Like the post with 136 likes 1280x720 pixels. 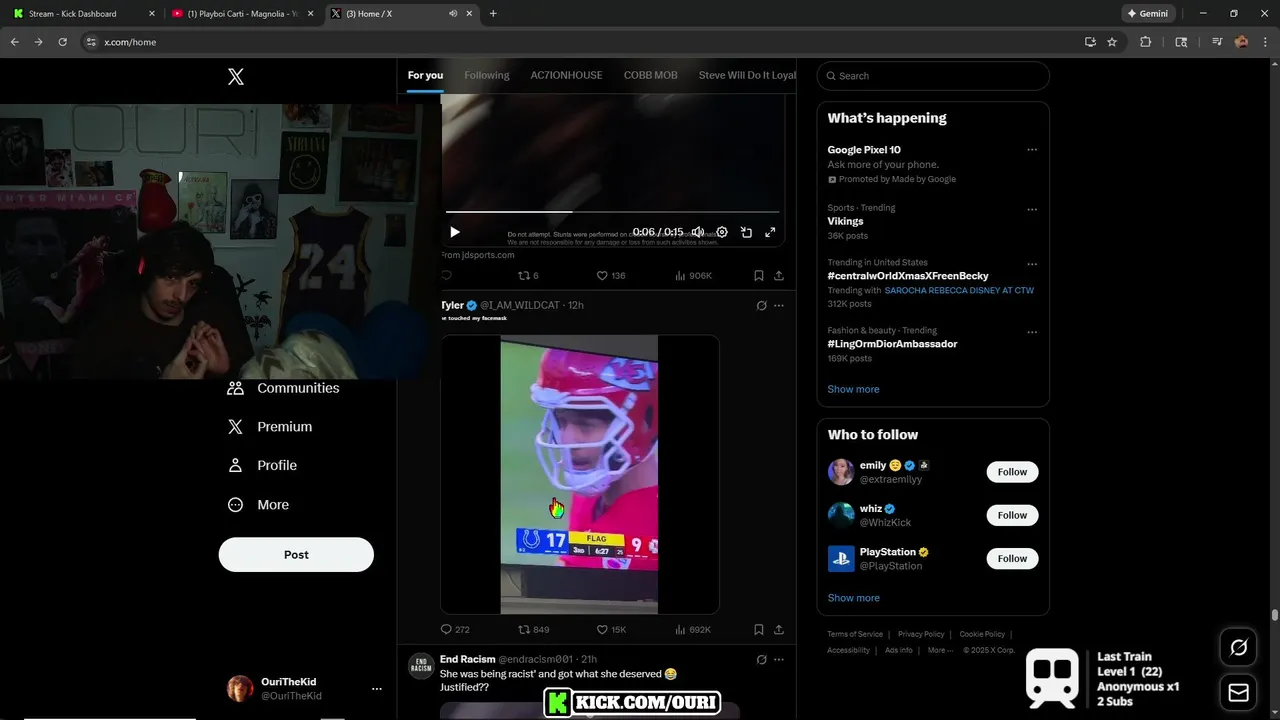610,276
